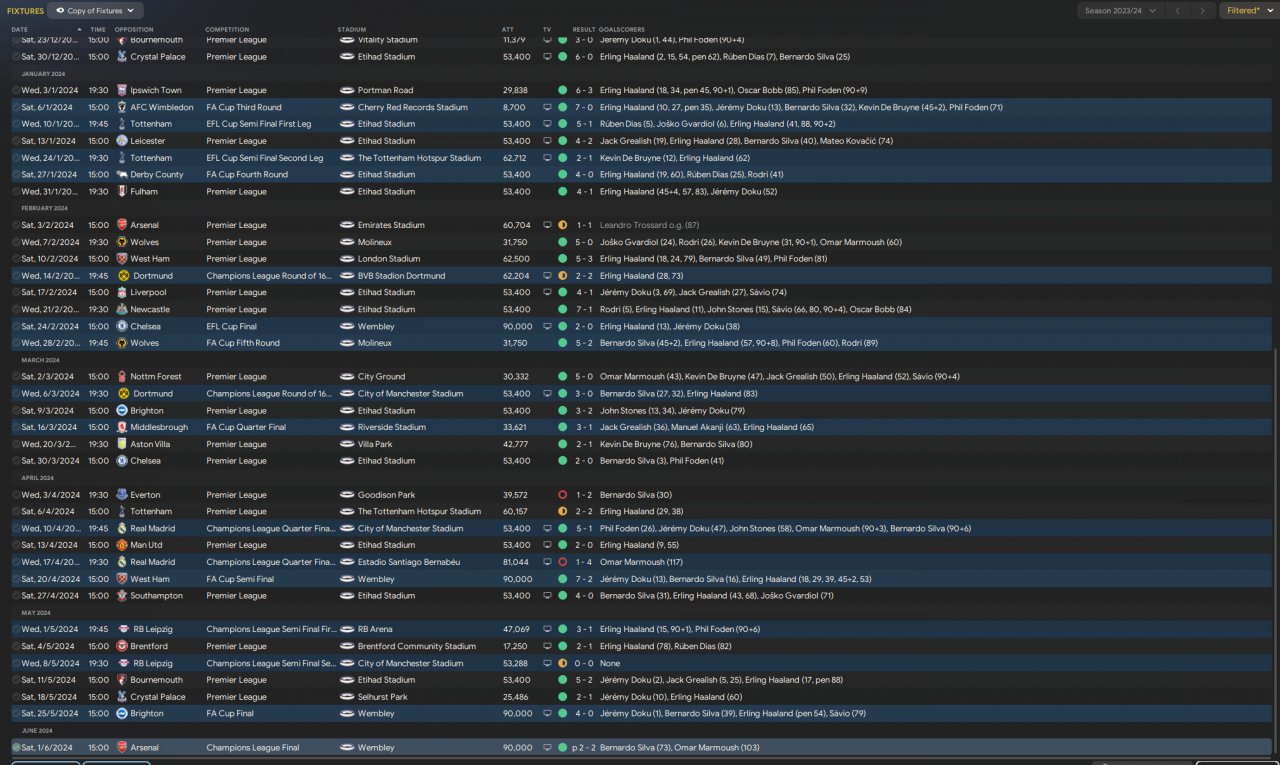Click the p 2 - 2 result against Arsenal
Viewport: 1280px width, 765px height.
583,748
